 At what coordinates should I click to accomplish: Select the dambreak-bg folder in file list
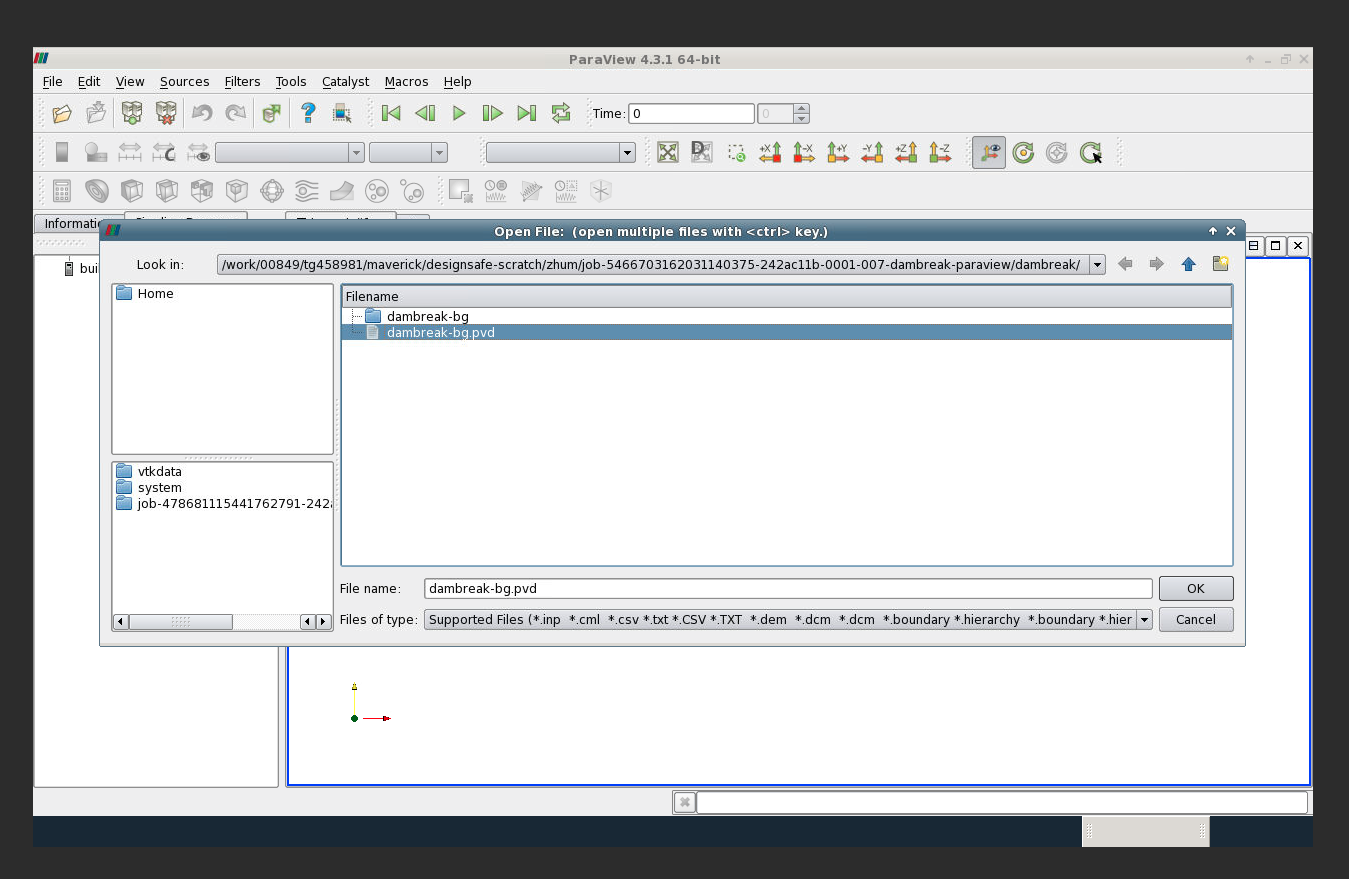point(428,317)
